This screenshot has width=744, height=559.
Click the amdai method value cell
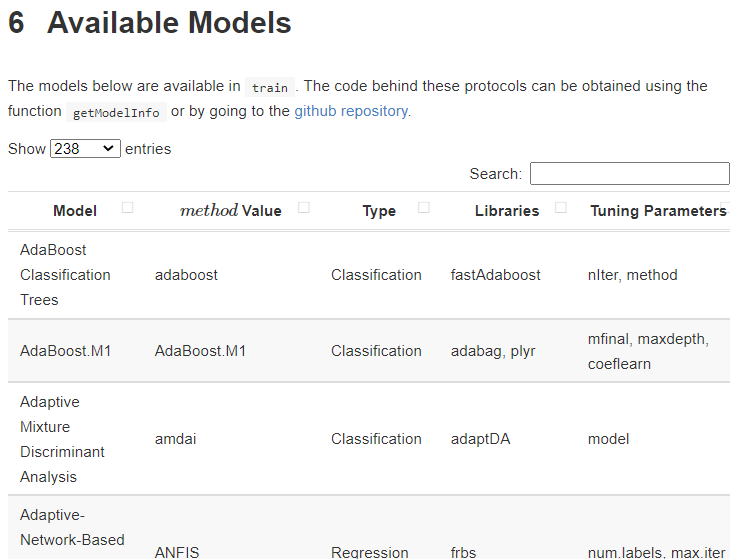[x=176, y=439]
